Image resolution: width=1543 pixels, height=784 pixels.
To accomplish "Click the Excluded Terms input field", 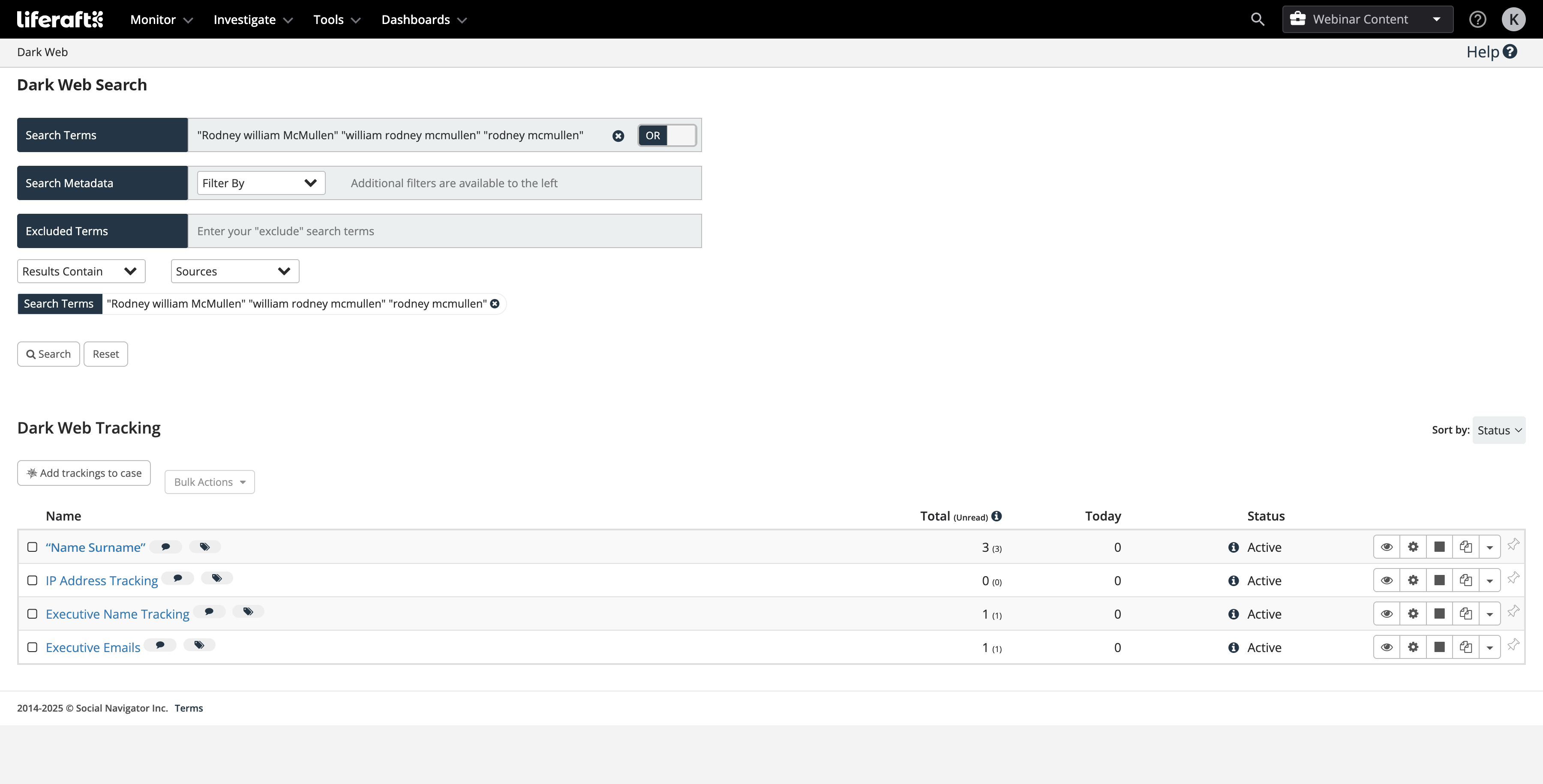I will click(444, 231).
